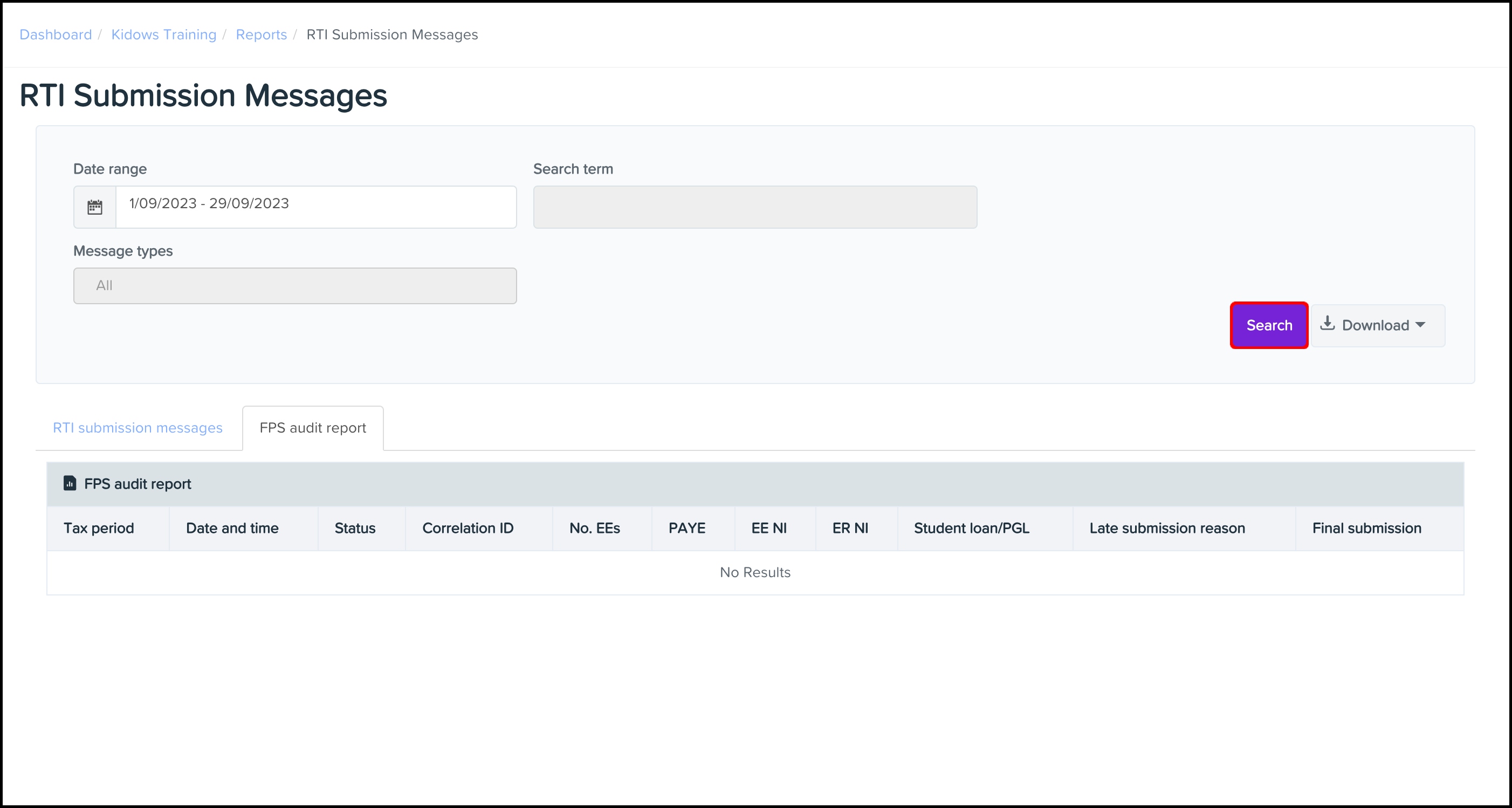This screenshot has height=808, width=1512.
Task: Open the Download dropdown caret
Action: click(1420, 325)
